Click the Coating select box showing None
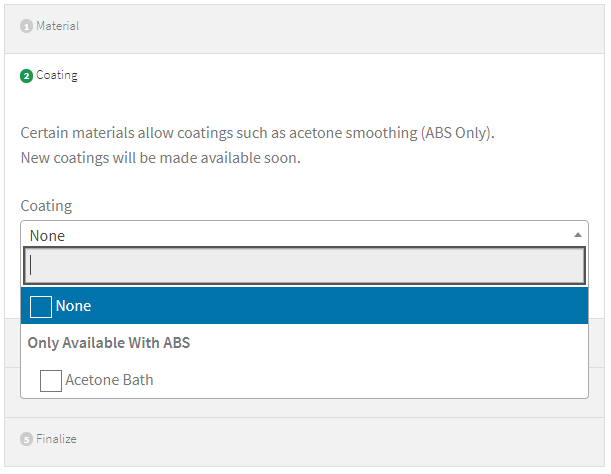The height and width of the screenshot is (474, 611). tap(304, 234)
